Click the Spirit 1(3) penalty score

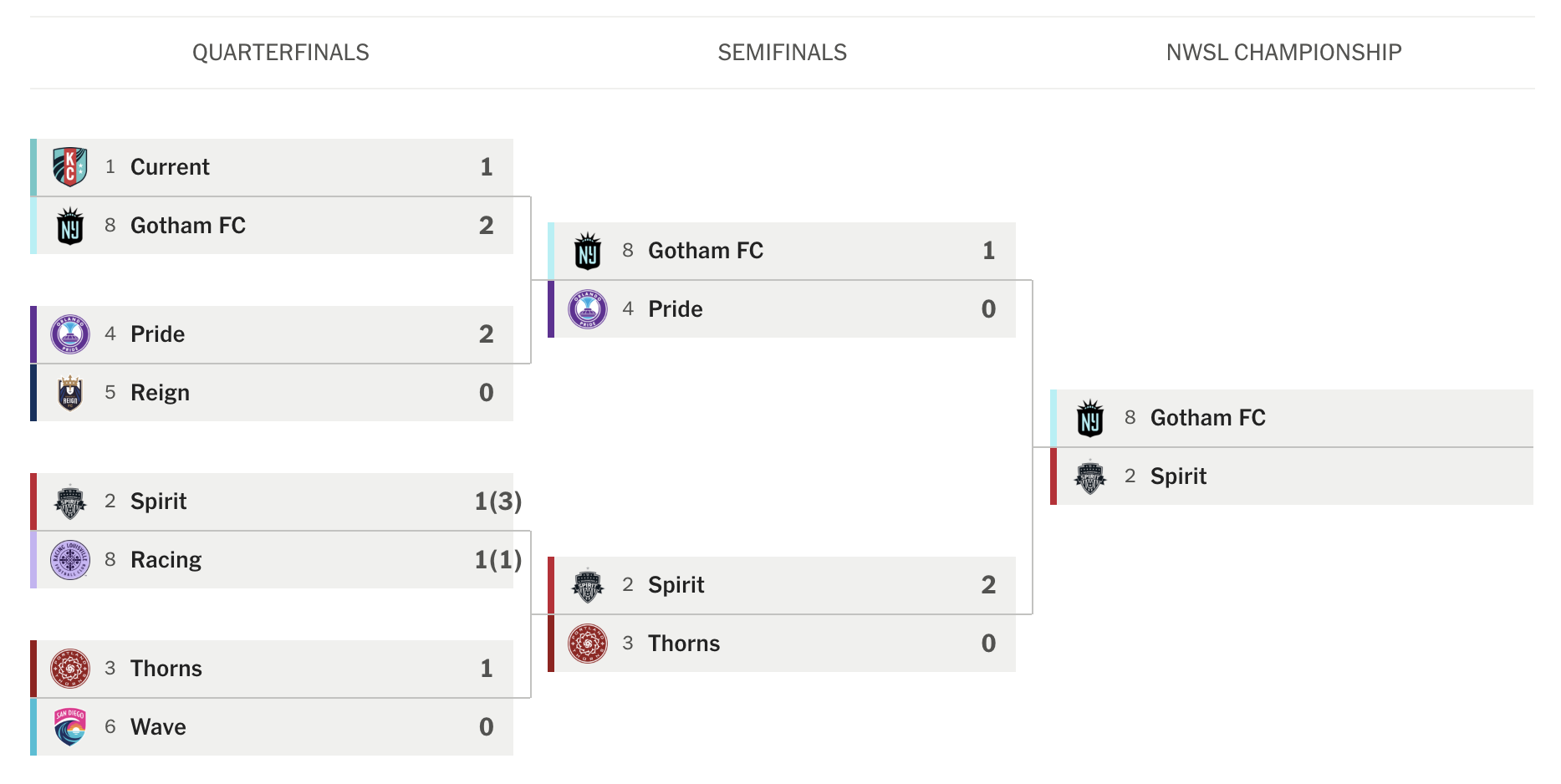coord(497,501)
